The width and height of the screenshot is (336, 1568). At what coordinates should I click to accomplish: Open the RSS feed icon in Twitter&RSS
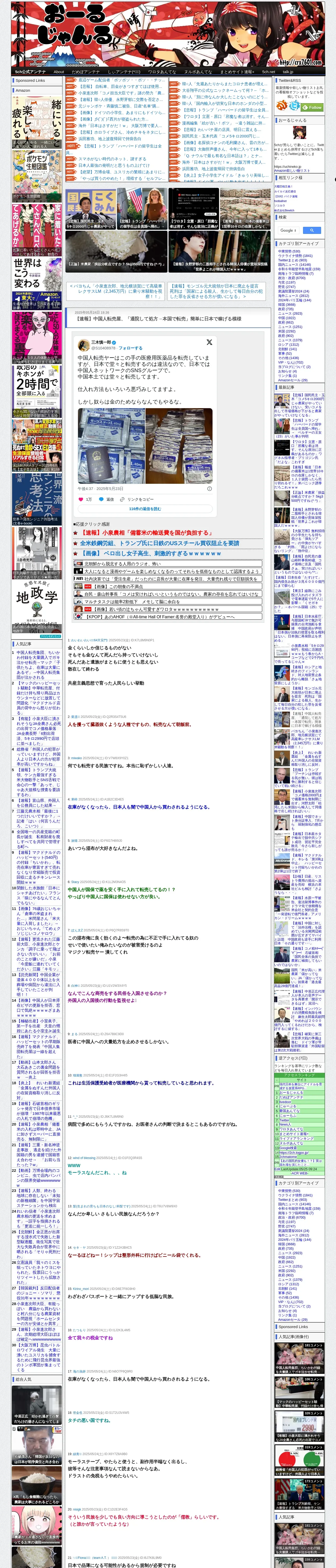[282, 106]
